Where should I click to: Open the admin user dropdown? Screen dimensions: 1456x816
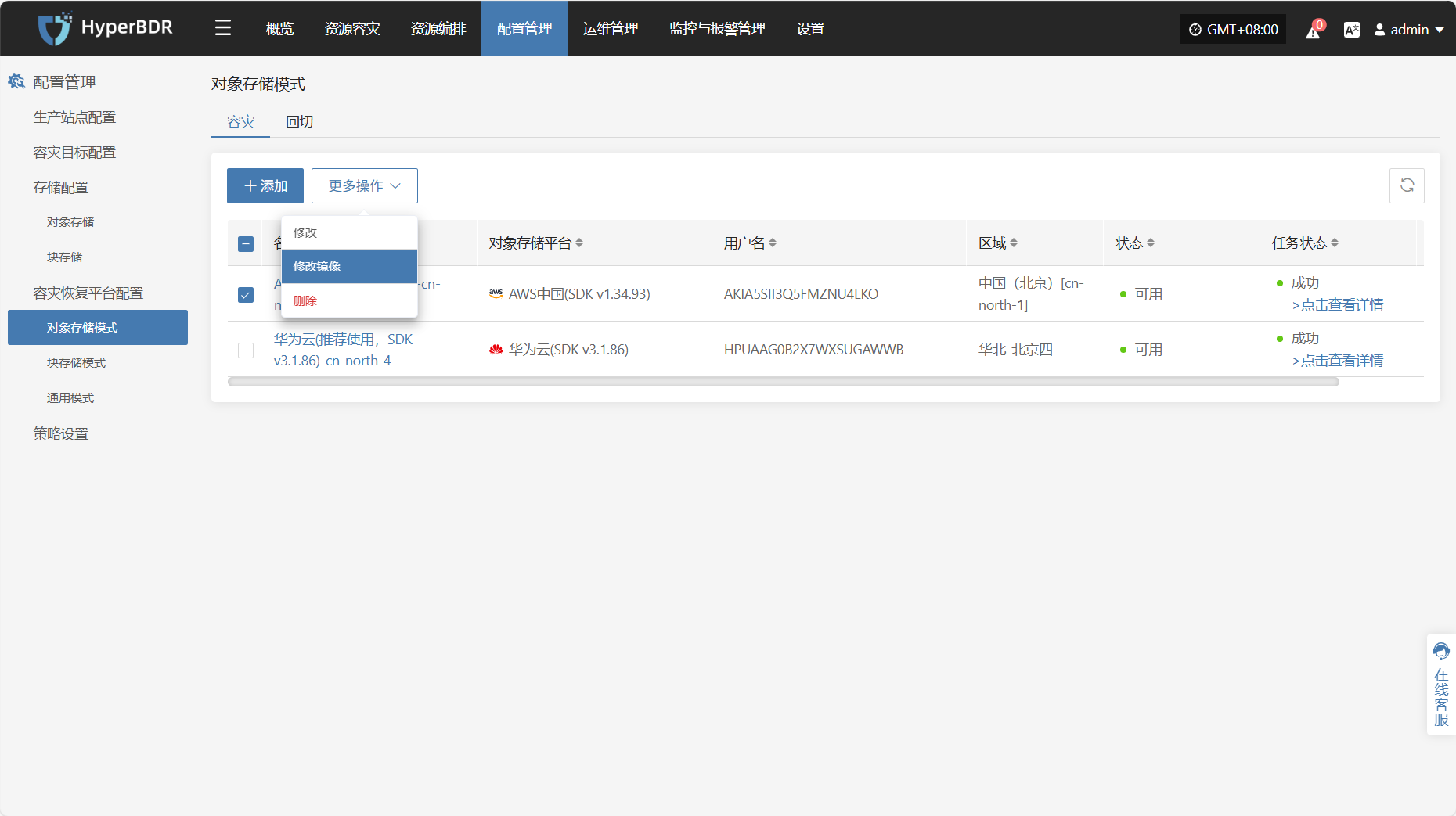[x=1409, y=30]
